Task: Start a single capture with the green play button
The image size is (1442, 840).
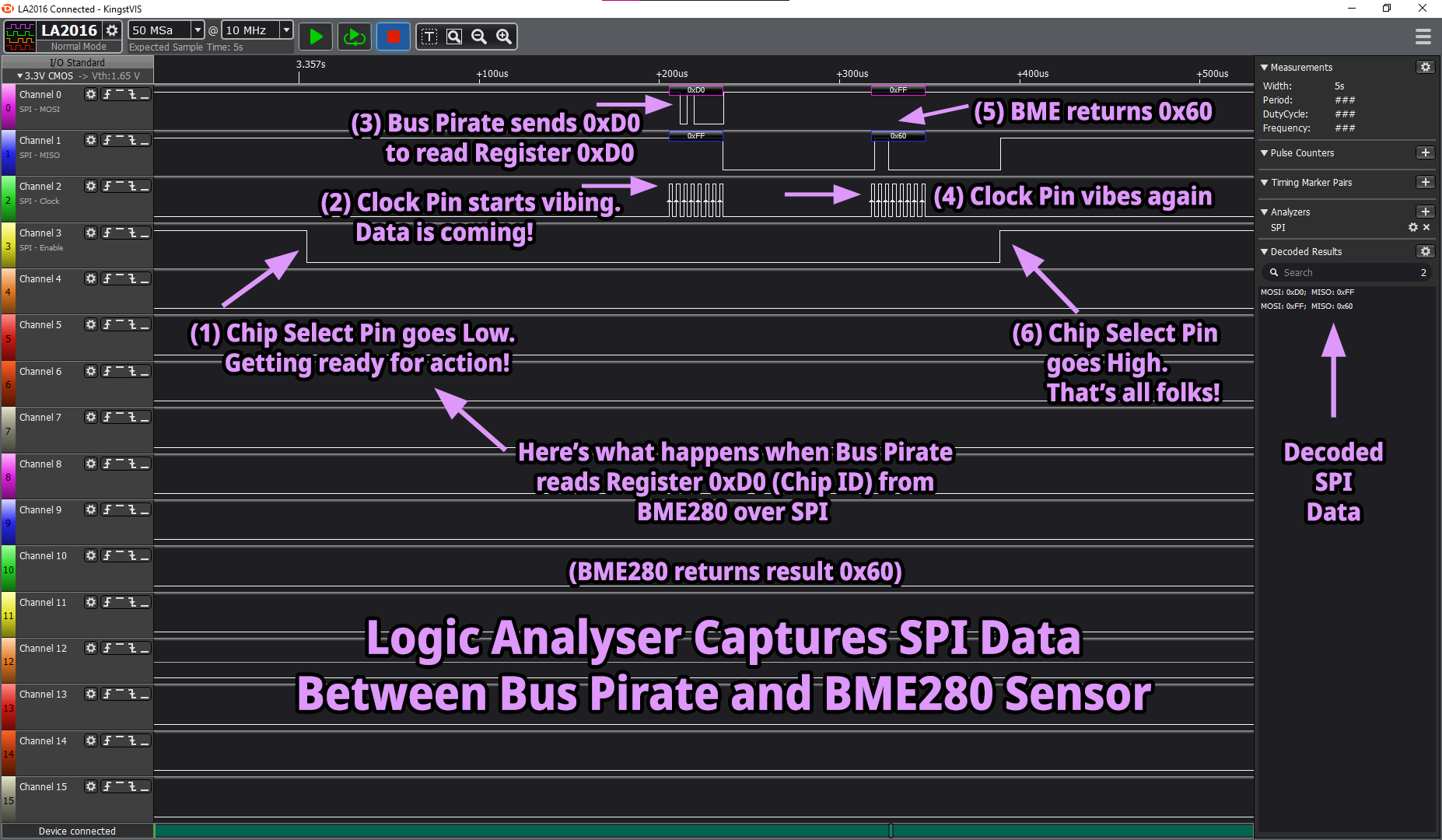Action: tap(316, 37)
